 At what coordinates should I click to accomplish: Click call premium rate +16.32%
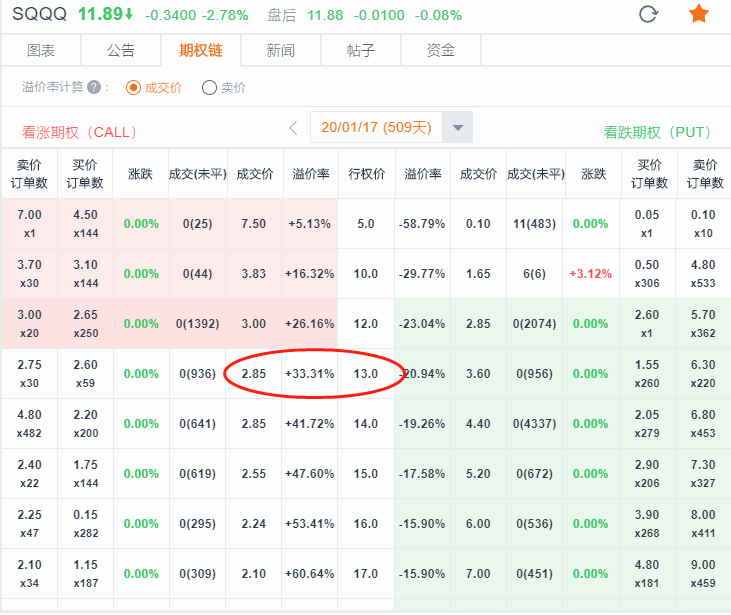coord(310,274)
